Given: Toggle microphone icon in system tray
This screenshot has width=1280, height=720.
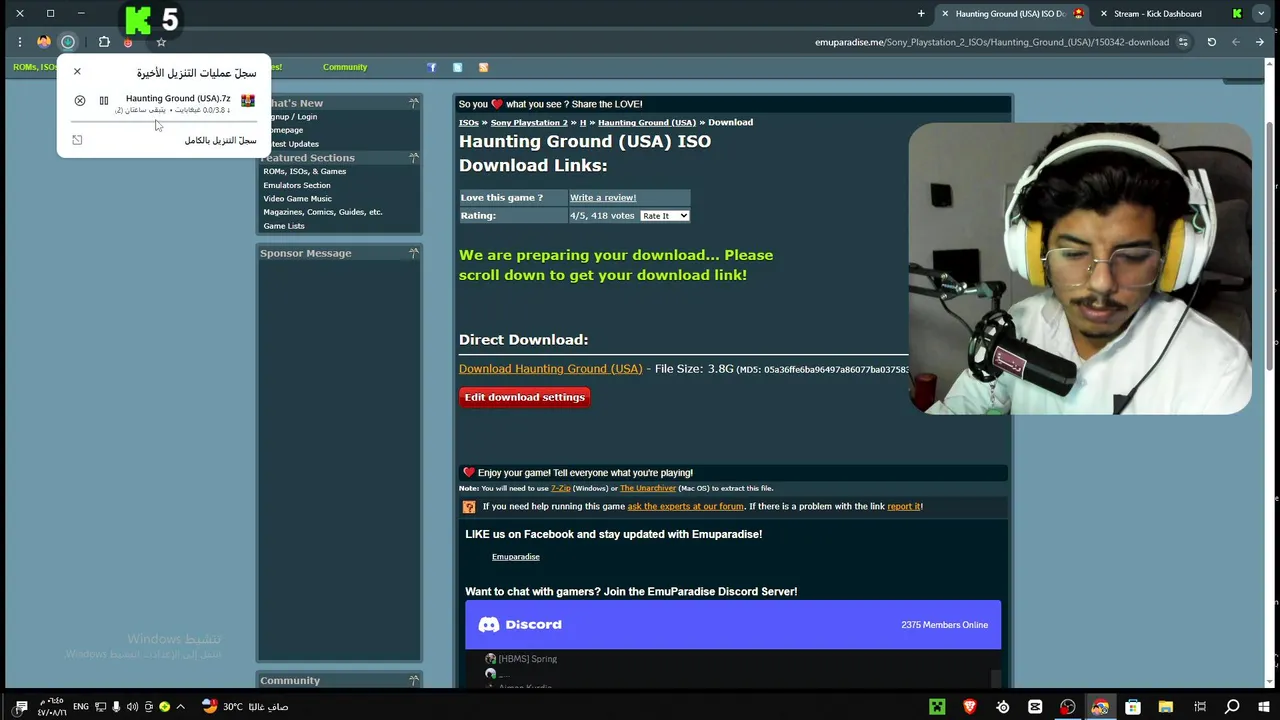Looking at the screenshot, I should pyautogui.click(x=116, y=706).
